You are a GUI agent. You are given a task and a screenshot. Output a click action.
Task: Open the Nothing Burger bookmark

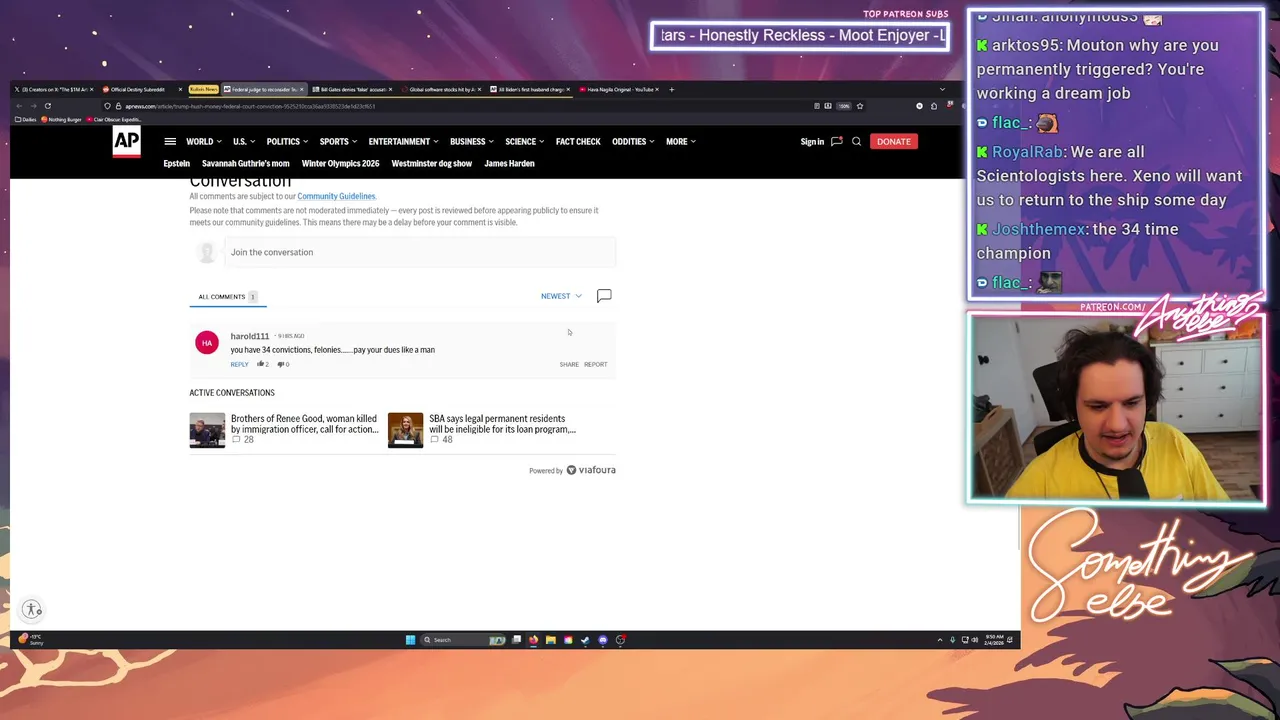61,120
